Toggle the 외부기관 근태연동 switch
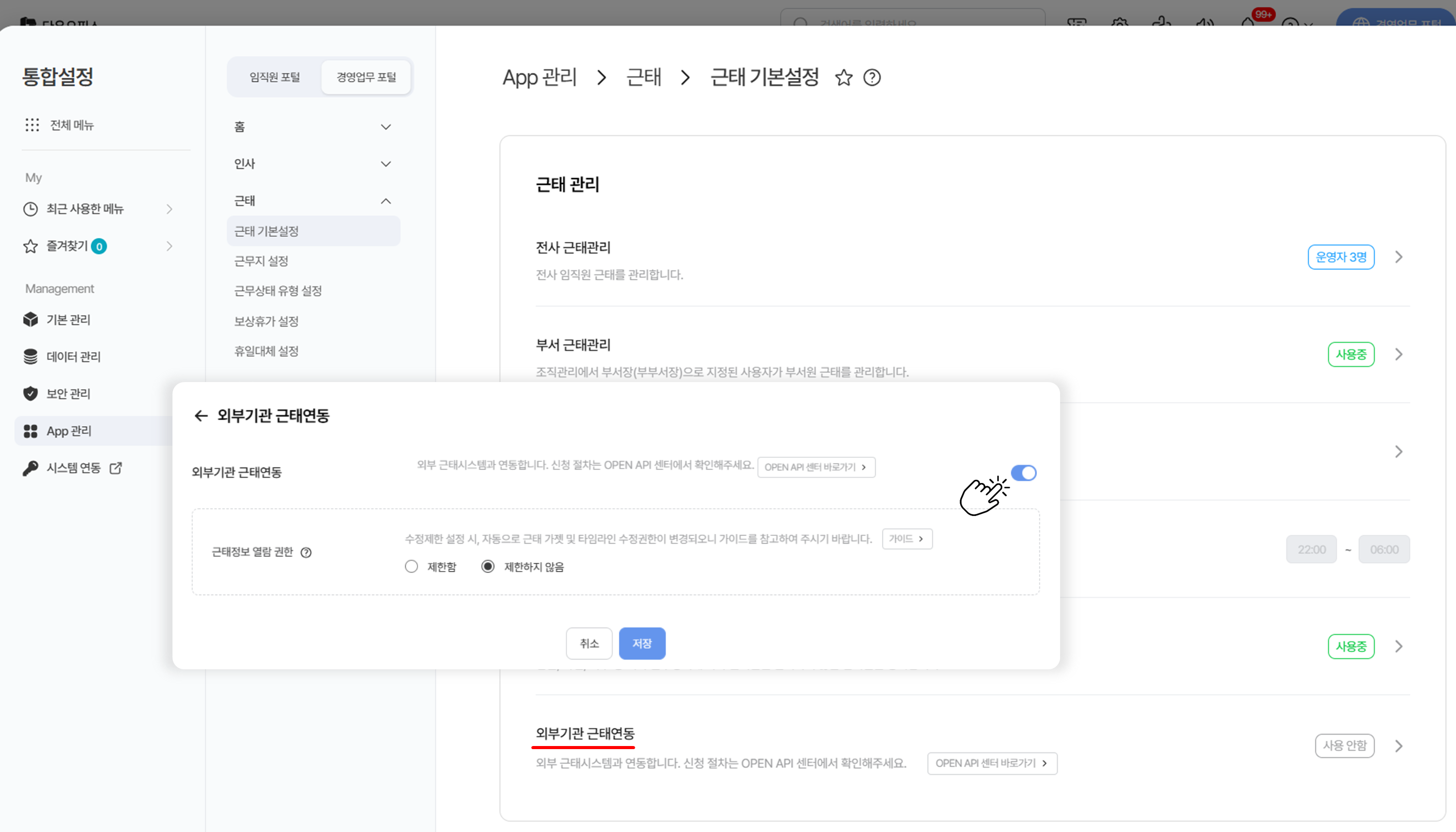 coord(1023,473)
